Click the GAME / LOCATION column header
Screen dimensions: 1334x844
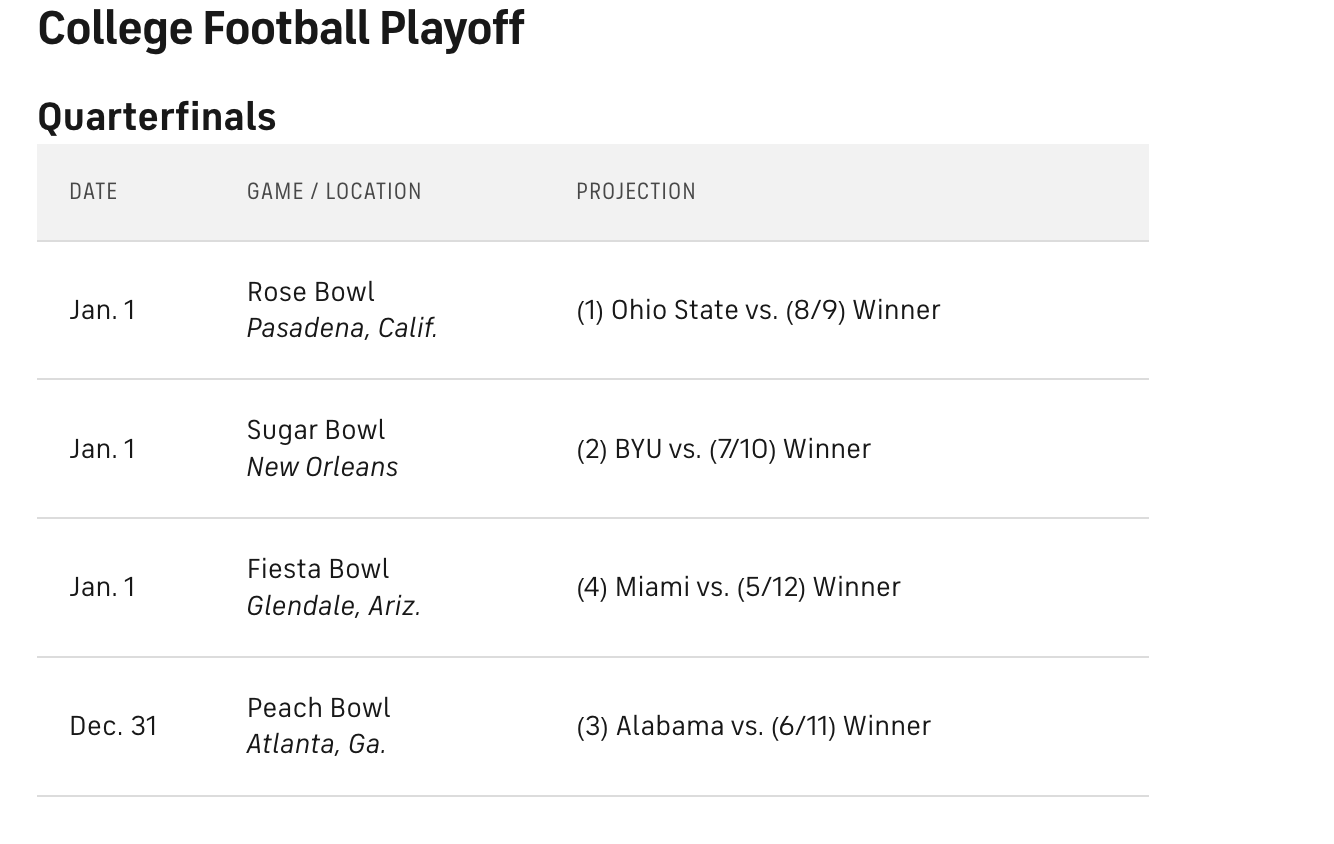point(334,191)
